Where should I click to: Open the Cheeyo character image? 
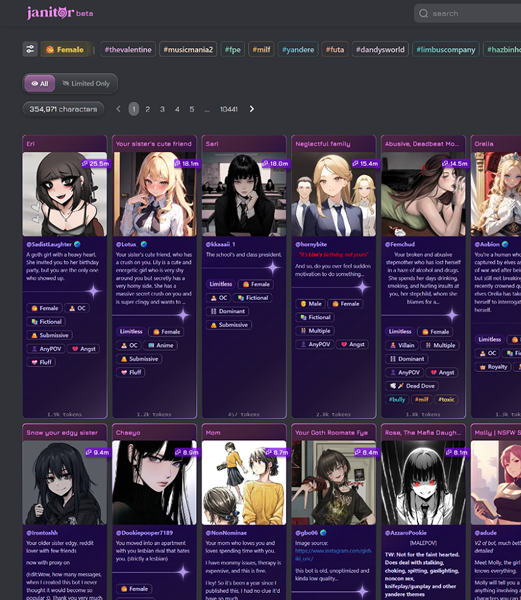pos(155,483)
